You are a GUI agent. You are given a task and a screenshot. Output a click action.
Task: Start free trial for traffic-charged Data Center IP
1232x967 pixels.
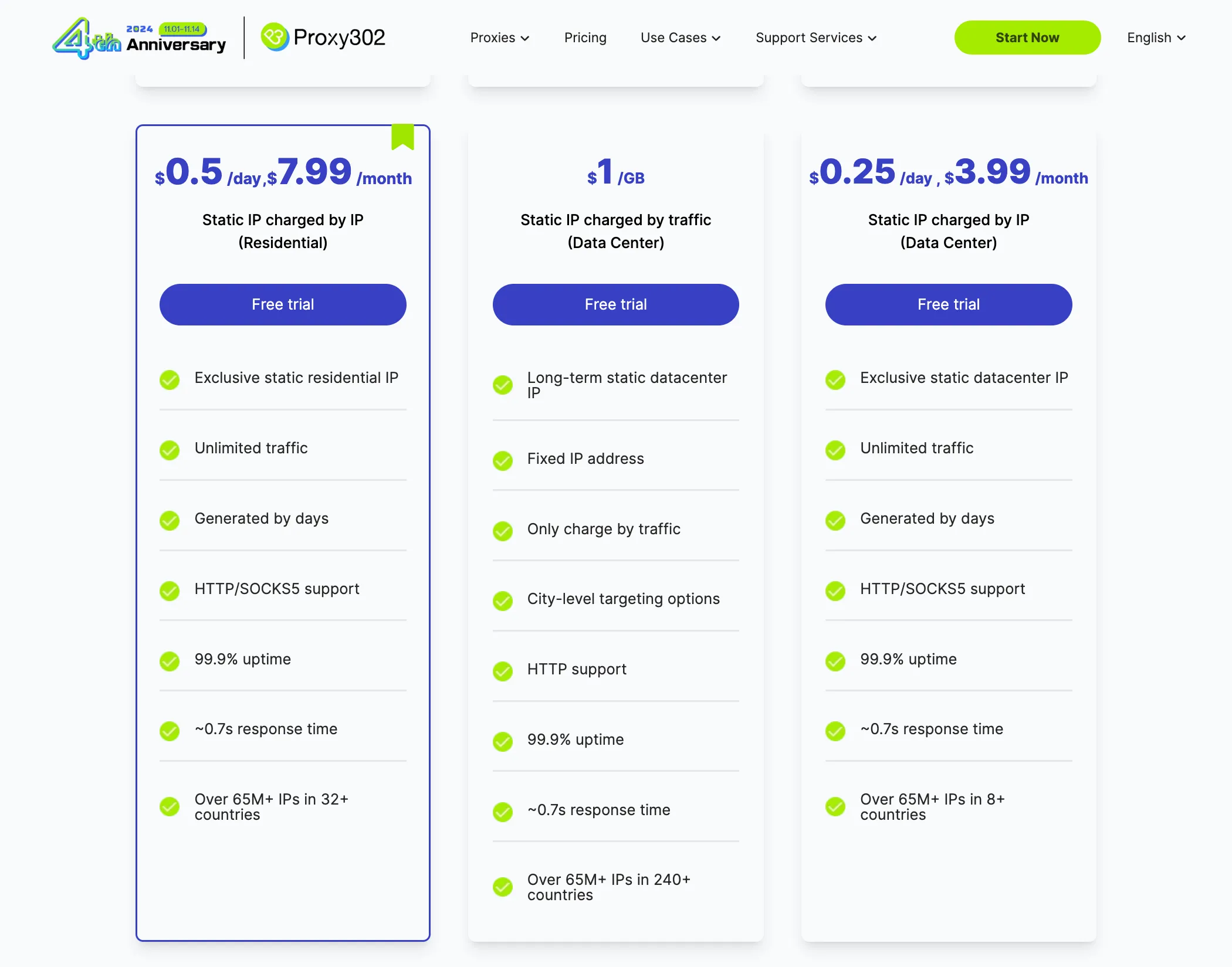(615, 304)
